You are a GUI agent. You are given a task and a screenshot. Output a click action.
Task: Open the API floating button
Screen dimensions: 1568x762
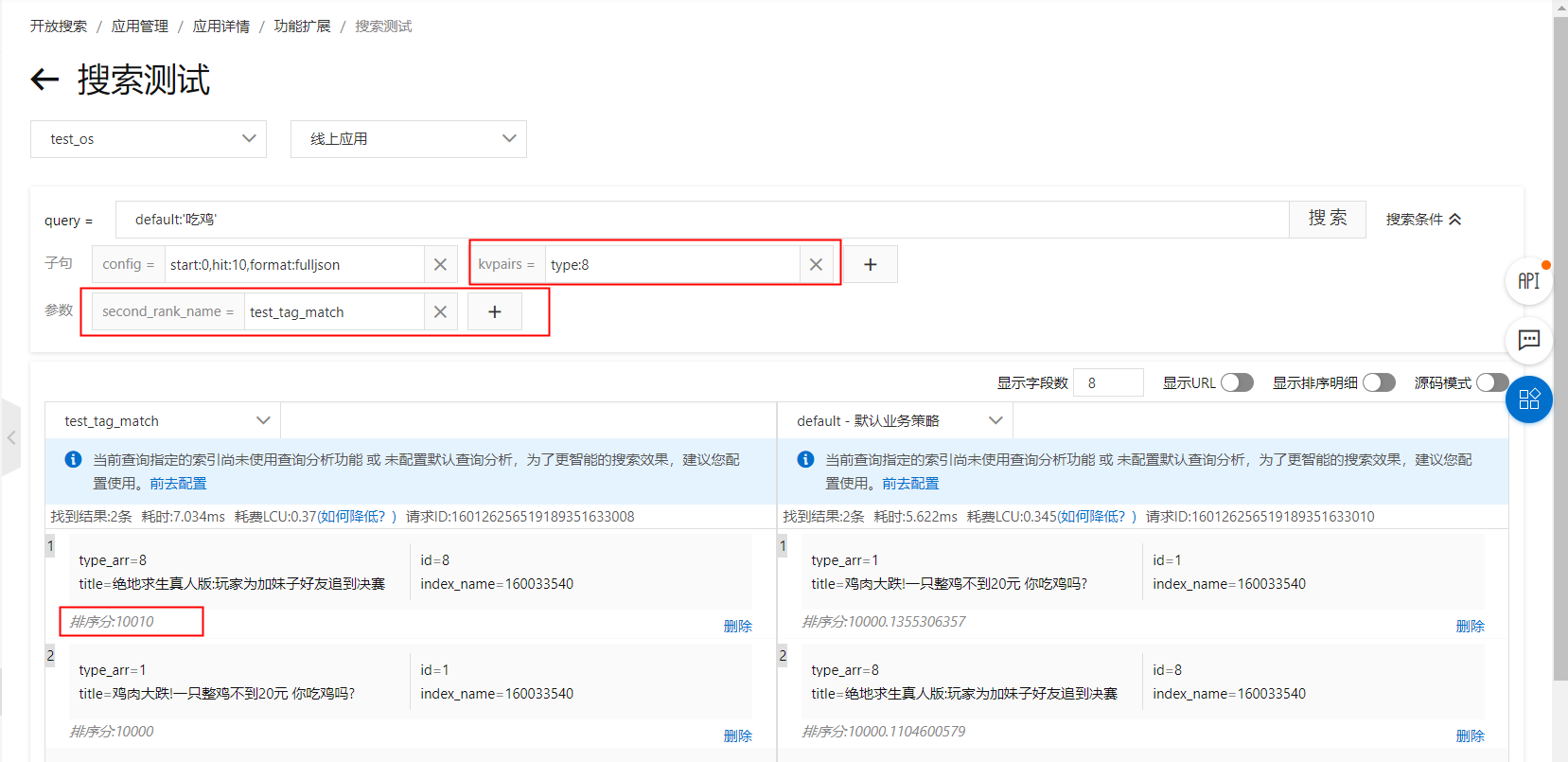1528,281
